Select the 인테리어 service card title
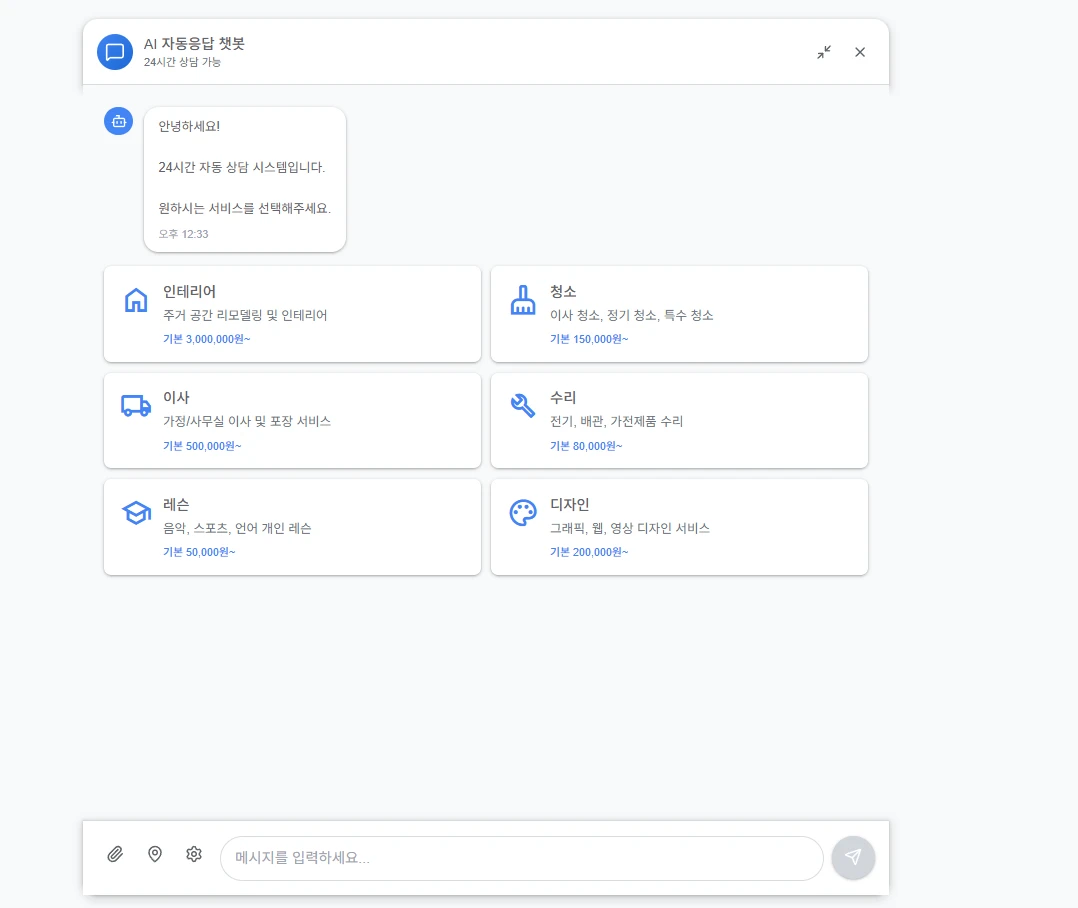The height and width of the screenshot is (908, 1078). pos(189,291)
